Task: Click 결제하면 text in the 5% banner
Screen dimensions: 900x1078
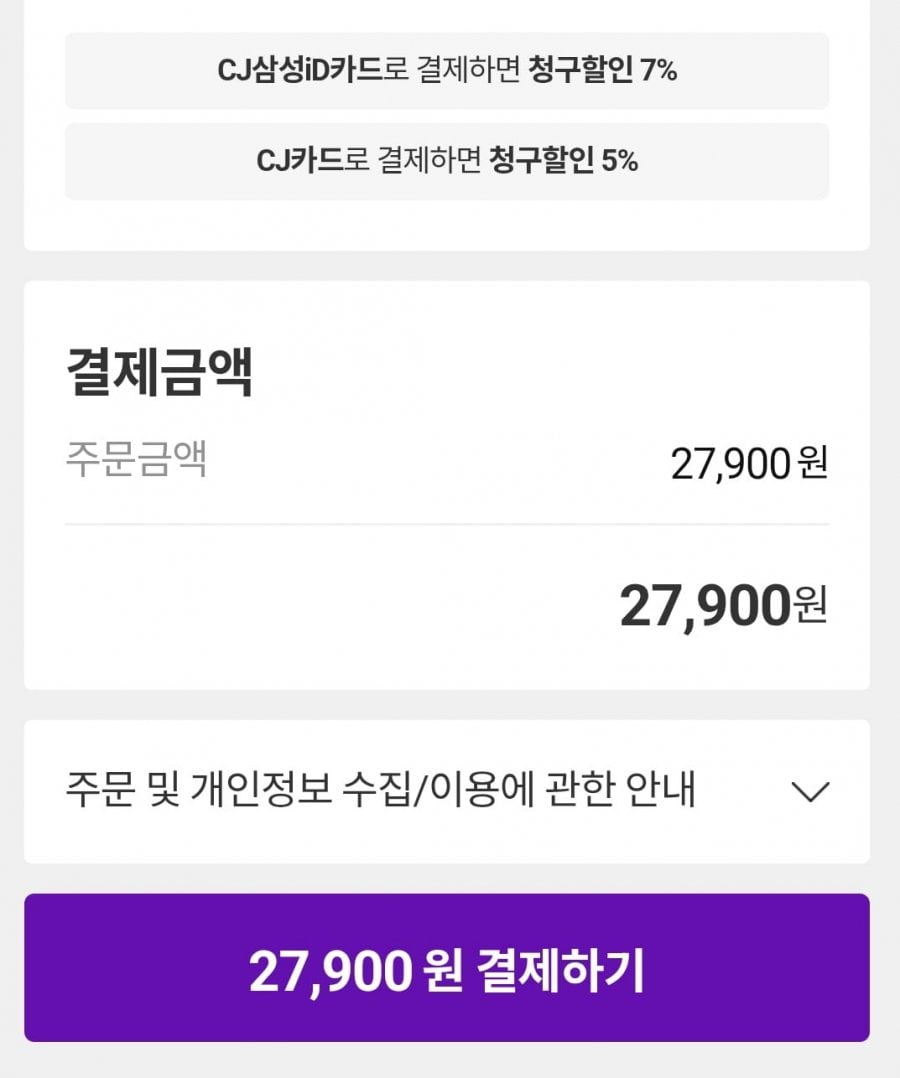Action: pyautogui.click(x=430, y=161)
